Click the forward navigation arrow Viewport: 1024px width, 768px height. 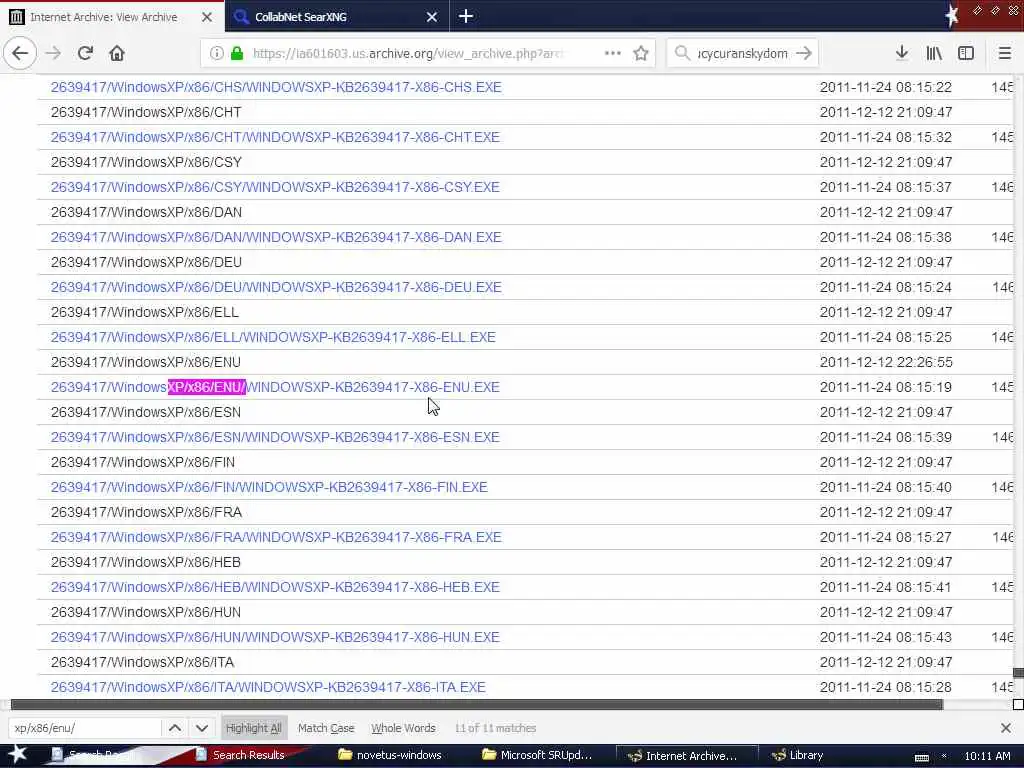click(x=54, y=53)
